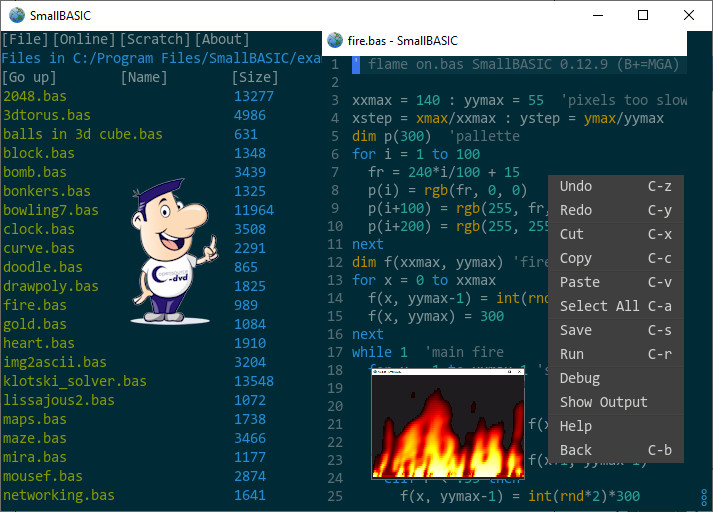Viewport: 713px width, 512px height.
Task: Click the fire.bas window icon
Action: click(x=335, y=41)
